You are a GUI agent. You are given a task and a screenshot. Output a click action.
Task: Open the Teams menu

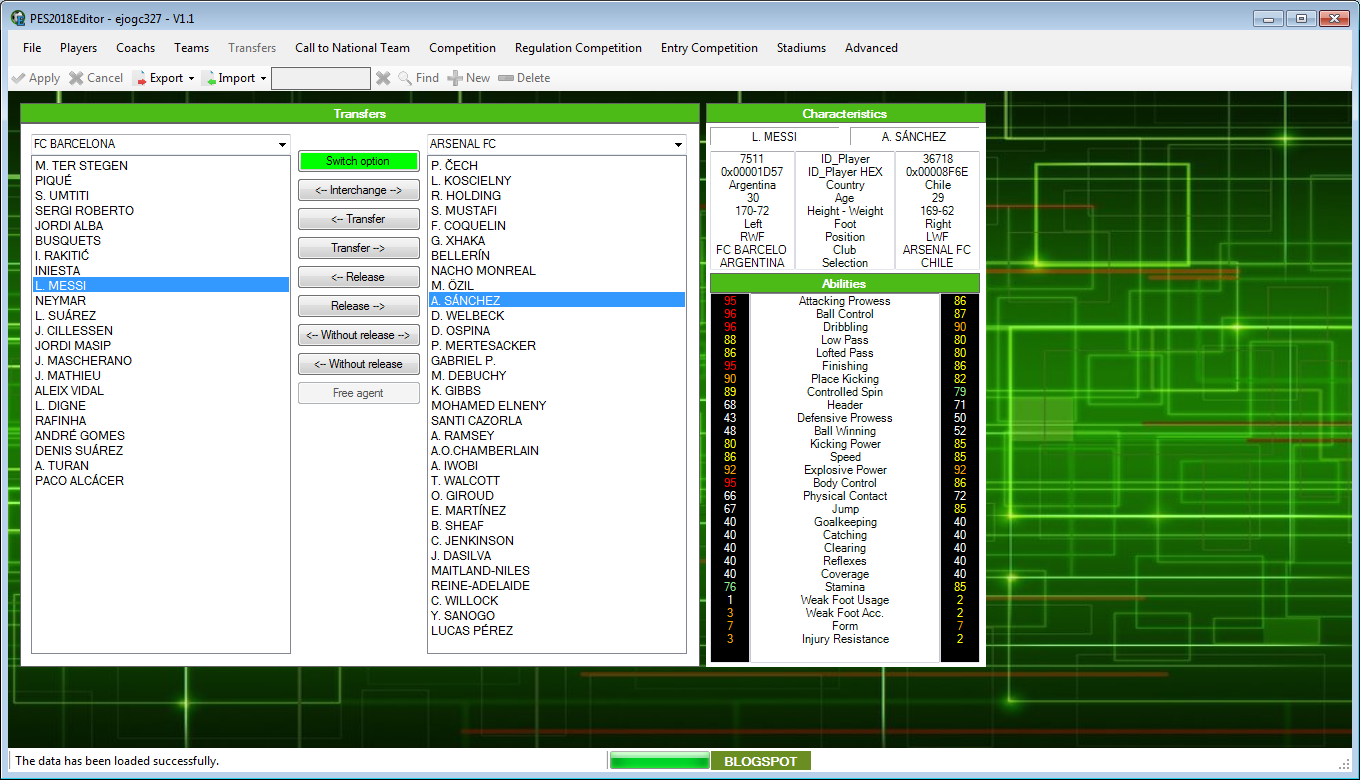click(x=192, y=48)
